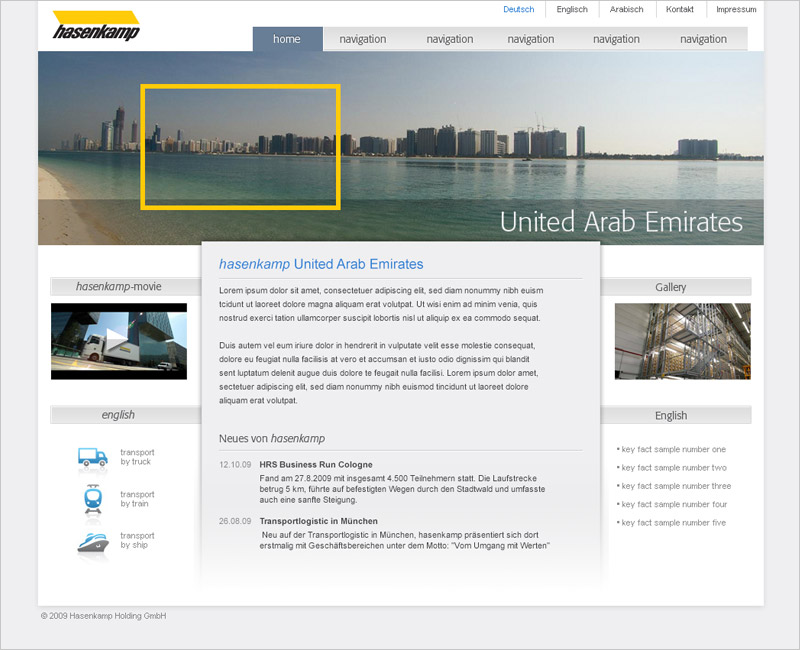Screen dimensions: 800x650
Task: Open the Gallery warehouse thumbnail
Action: 682,341
